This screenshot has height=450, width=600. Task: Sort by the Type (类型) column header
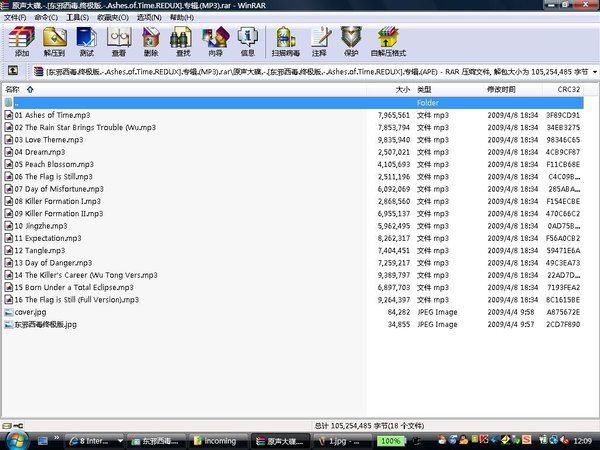click(448, 90)
